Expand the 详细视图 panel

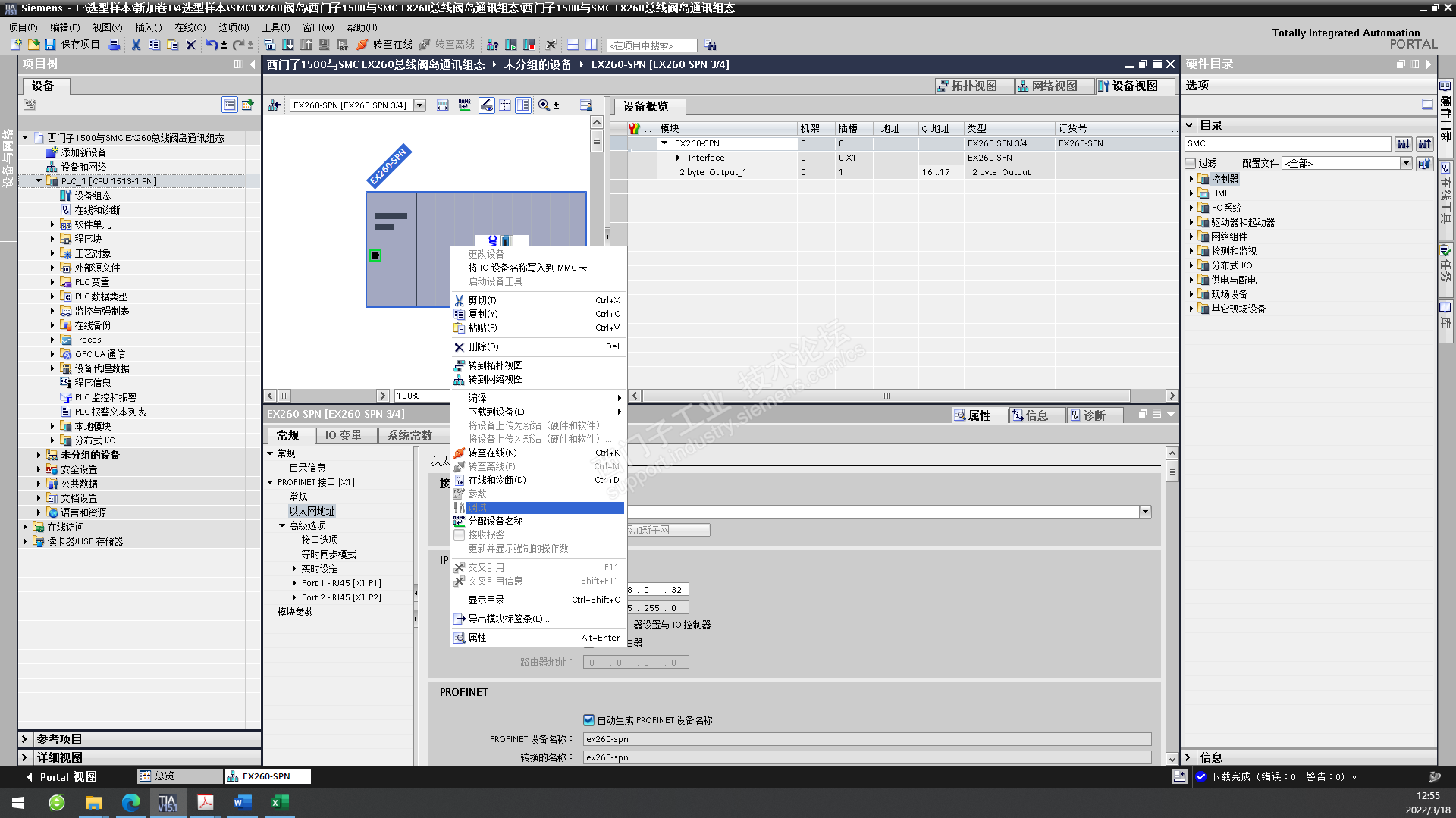tap(24, 757)
